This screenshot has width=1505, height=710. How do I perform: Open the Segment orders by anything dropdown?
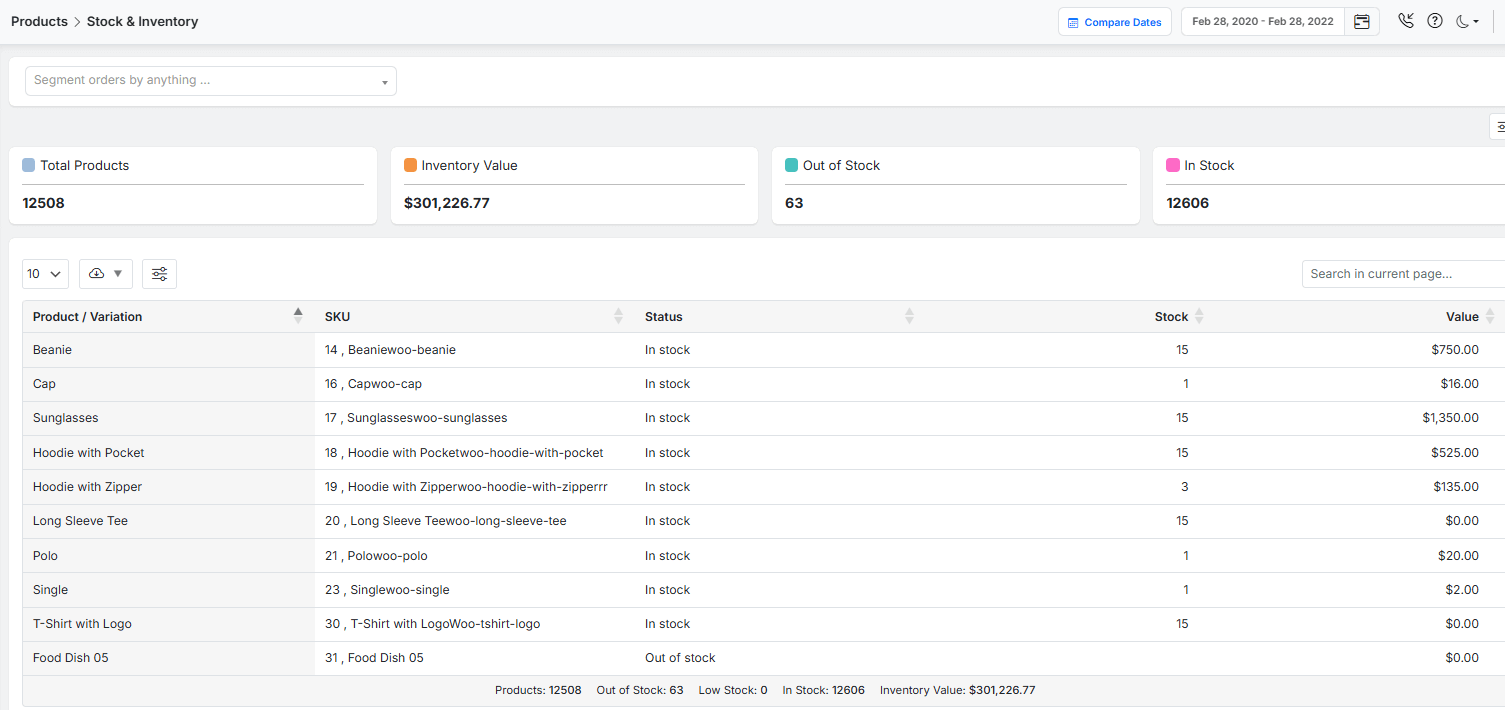coord(210,81)
